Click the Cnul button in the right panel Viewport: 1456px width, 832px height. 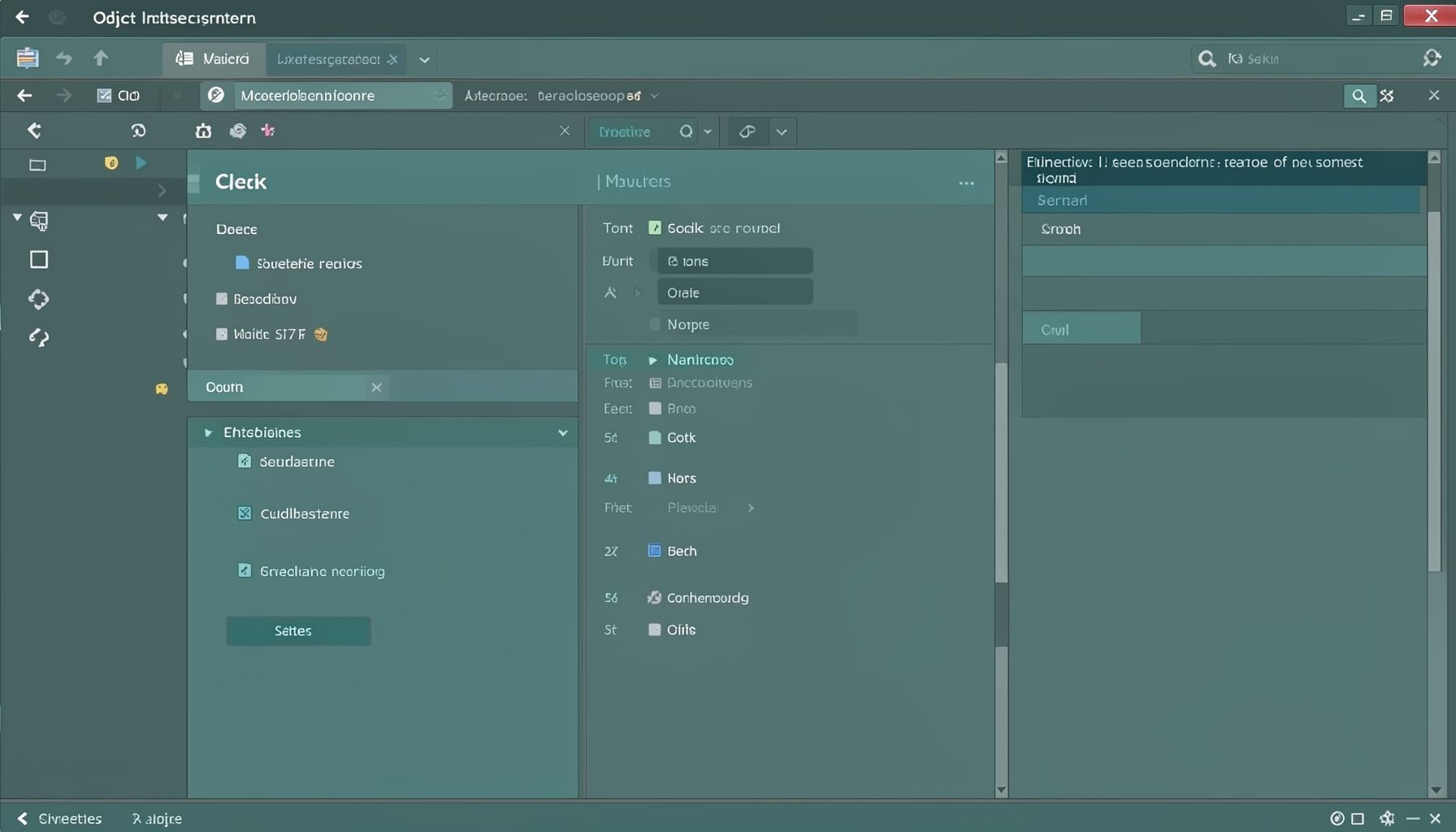point(1081,329)
